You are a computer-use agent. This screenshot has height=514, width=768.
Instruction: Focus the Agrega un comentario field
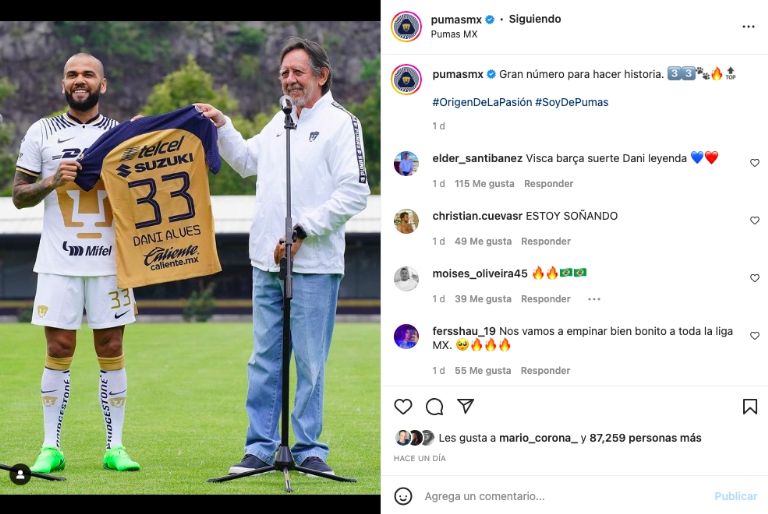click(x=563, y=496)
